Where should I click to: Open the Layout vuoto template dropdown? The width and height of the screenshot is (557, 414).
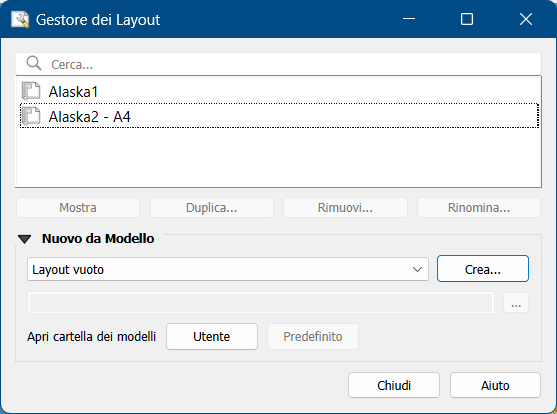[228, 269]
